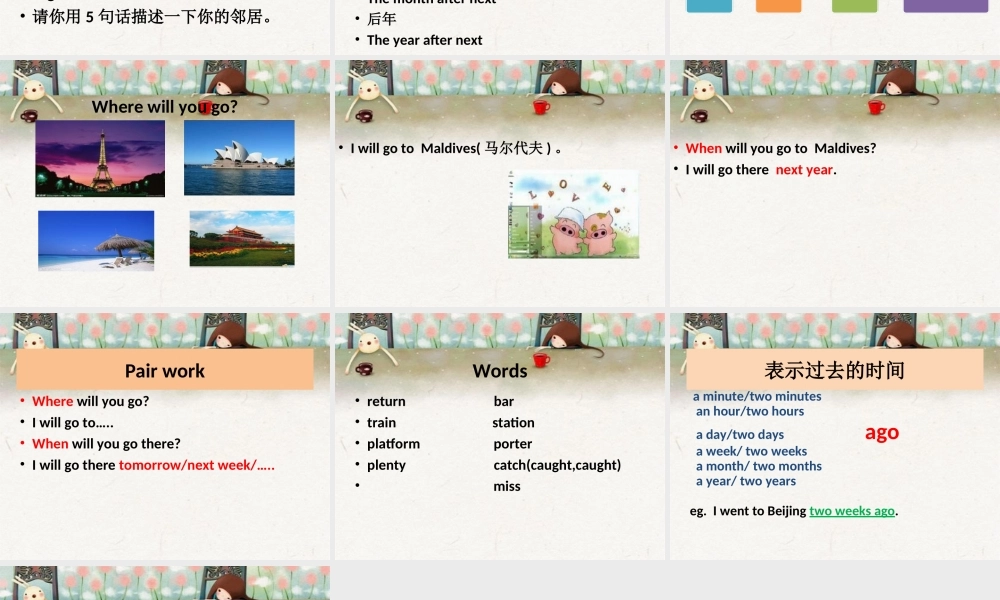Click the Eiffel Tower photo
The image size is (1000, 600).
pos(99,157)
